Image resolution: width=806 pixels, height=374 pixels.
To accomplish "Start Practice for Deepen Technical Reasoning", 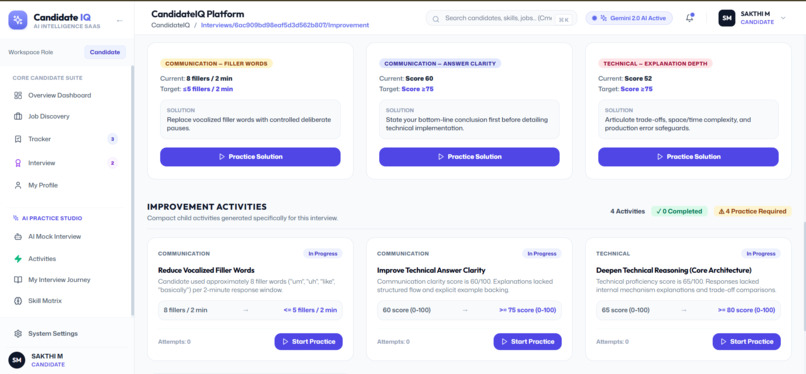I will pos(746,342).
